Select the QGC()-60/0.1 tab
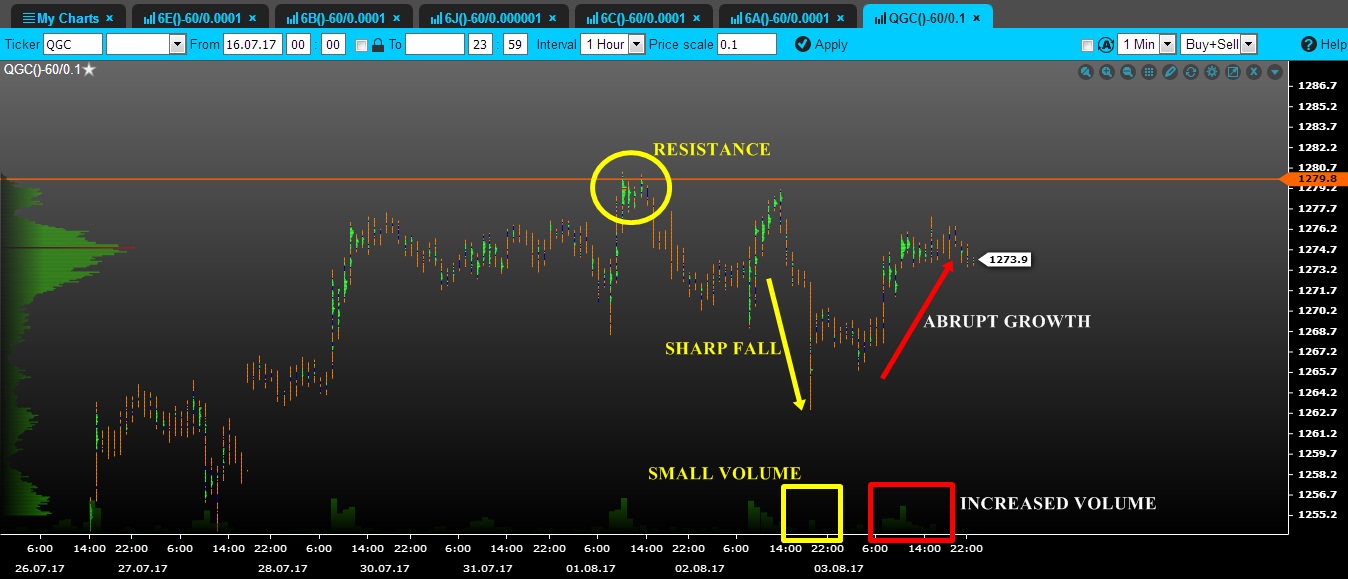The width and height of the screenshot is (1348, 579). click(927, 18)
